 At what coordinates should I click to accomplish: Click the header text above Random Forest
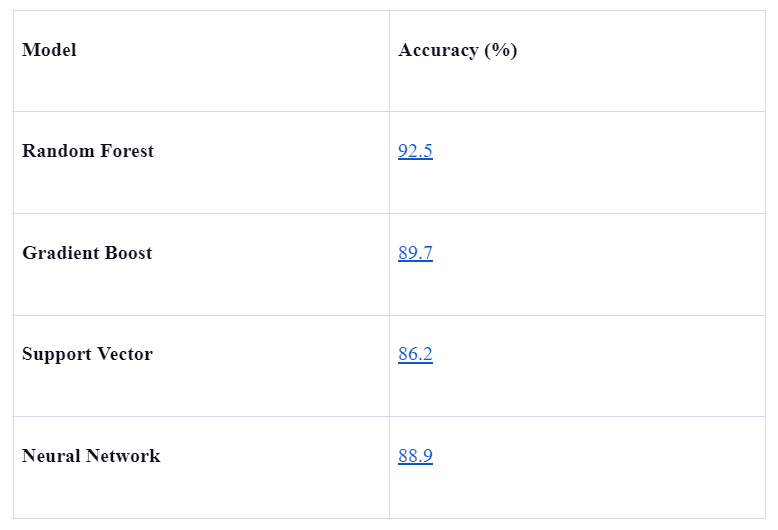pyautogui.click(x=49, y=50)
